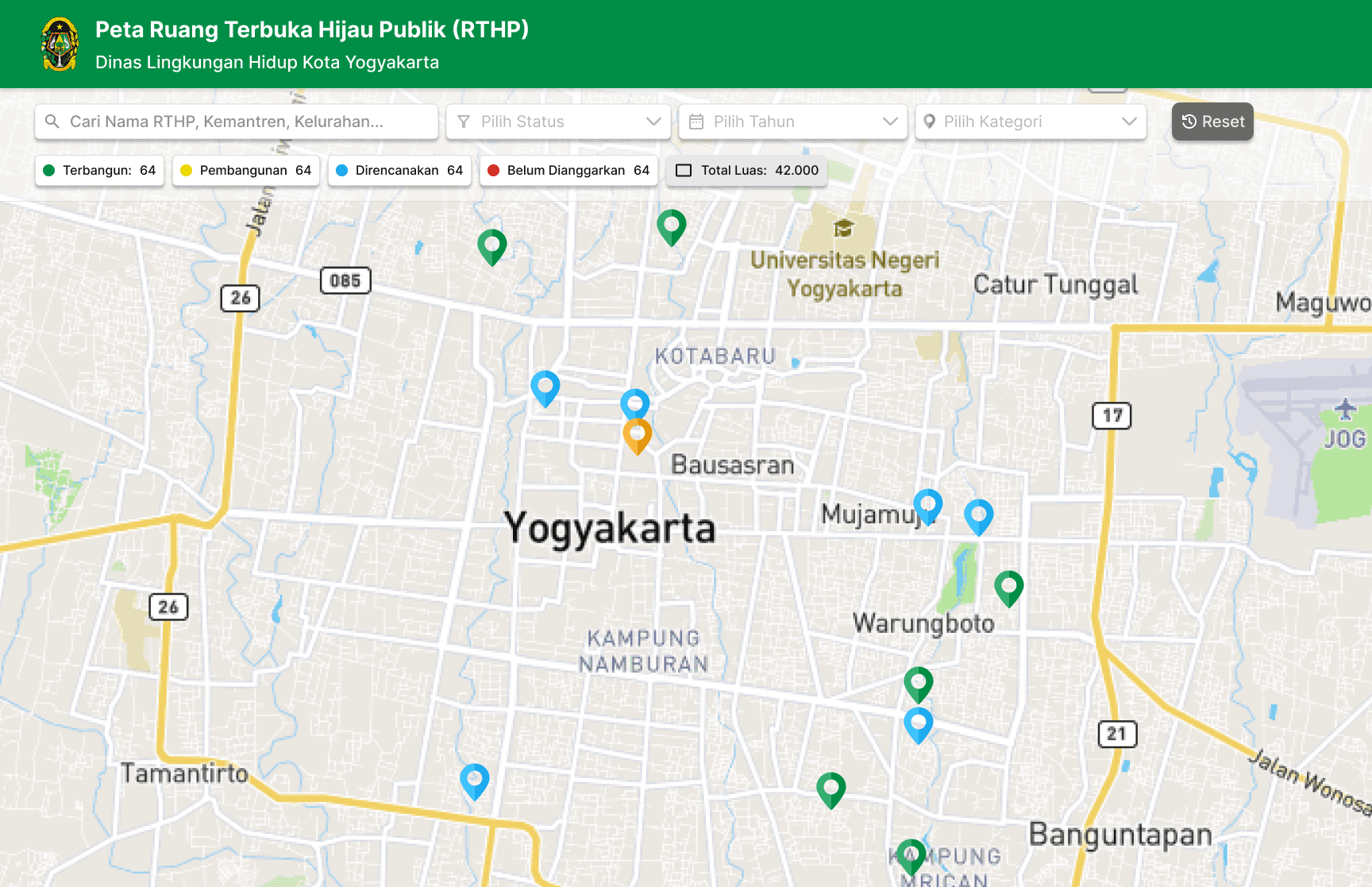
Task: Click the university icon above Universitas Negeri Yogyakarta
Action: tap(843, 229)
